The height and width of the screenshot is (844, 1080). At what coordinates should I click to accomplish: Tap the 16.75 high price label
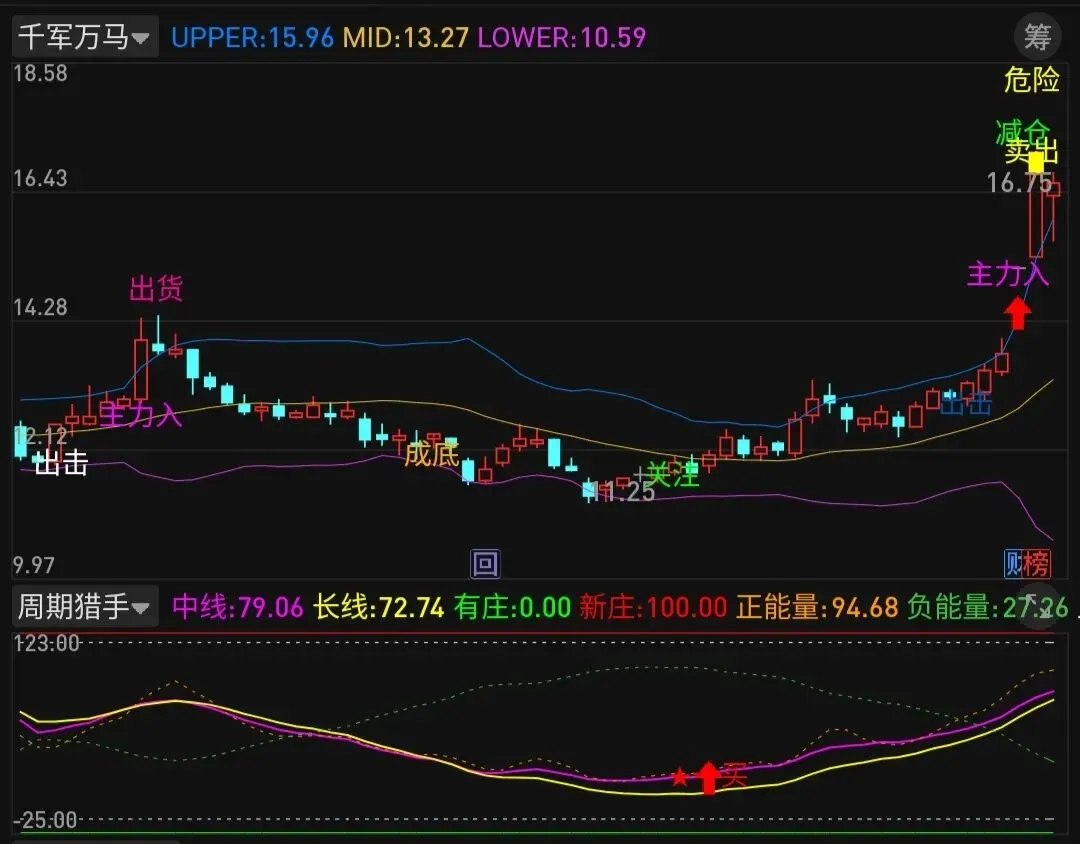[x=1019, y=183]
